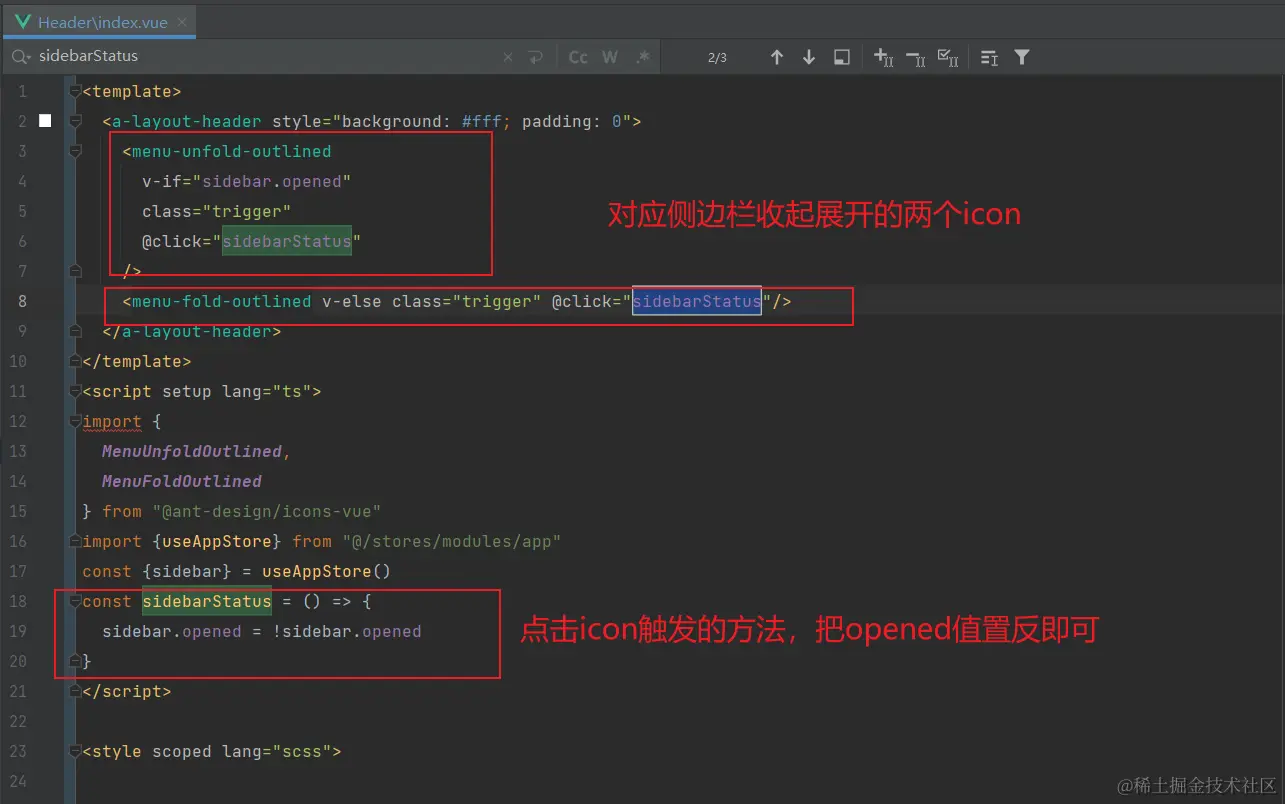Screen dimensions: 1285x804
Task: Click line number 8 in gutter
Action: pyautogui.click(x=22, y=301)
